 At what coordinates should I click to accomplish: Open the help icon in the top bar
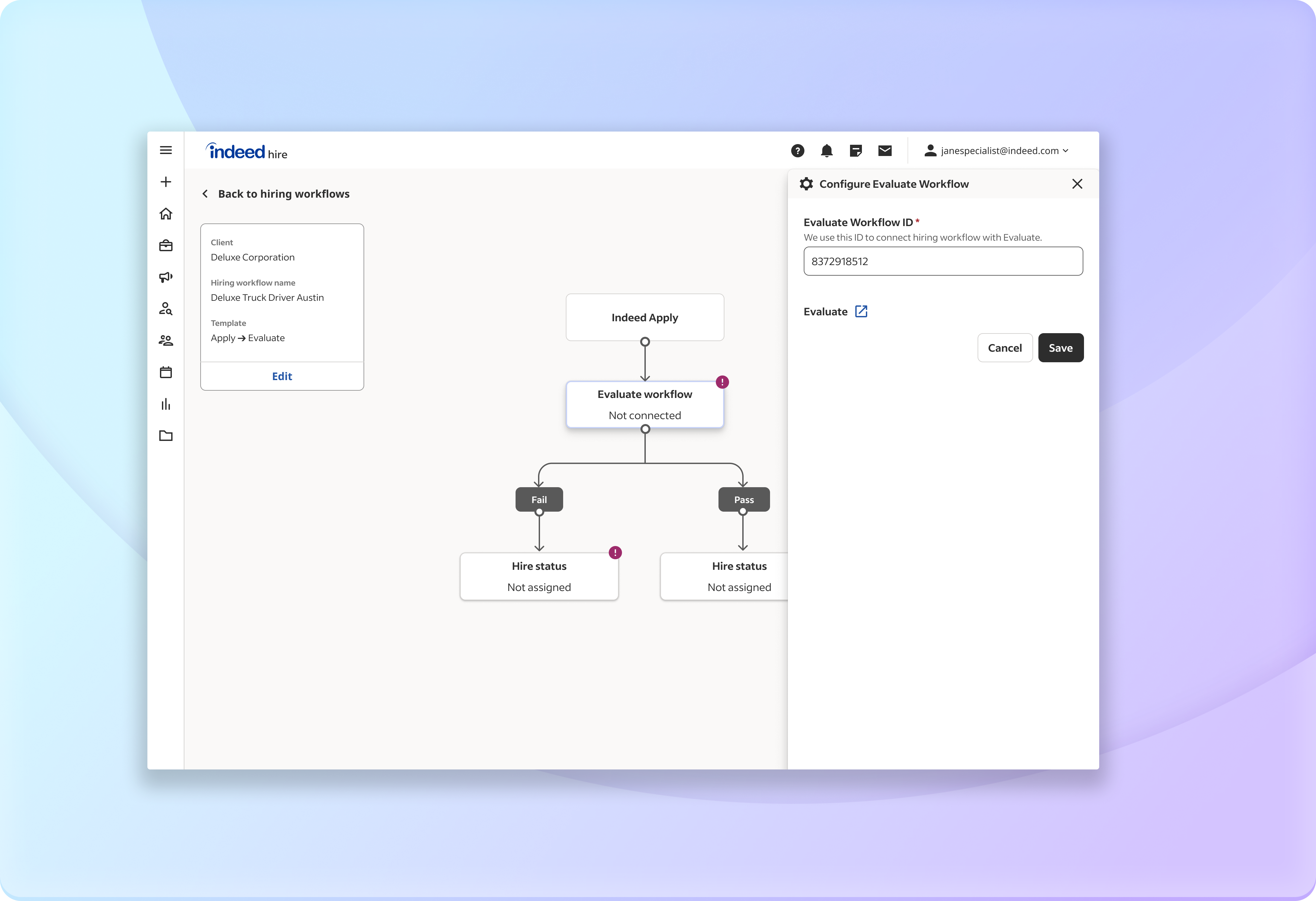[798, 151]
